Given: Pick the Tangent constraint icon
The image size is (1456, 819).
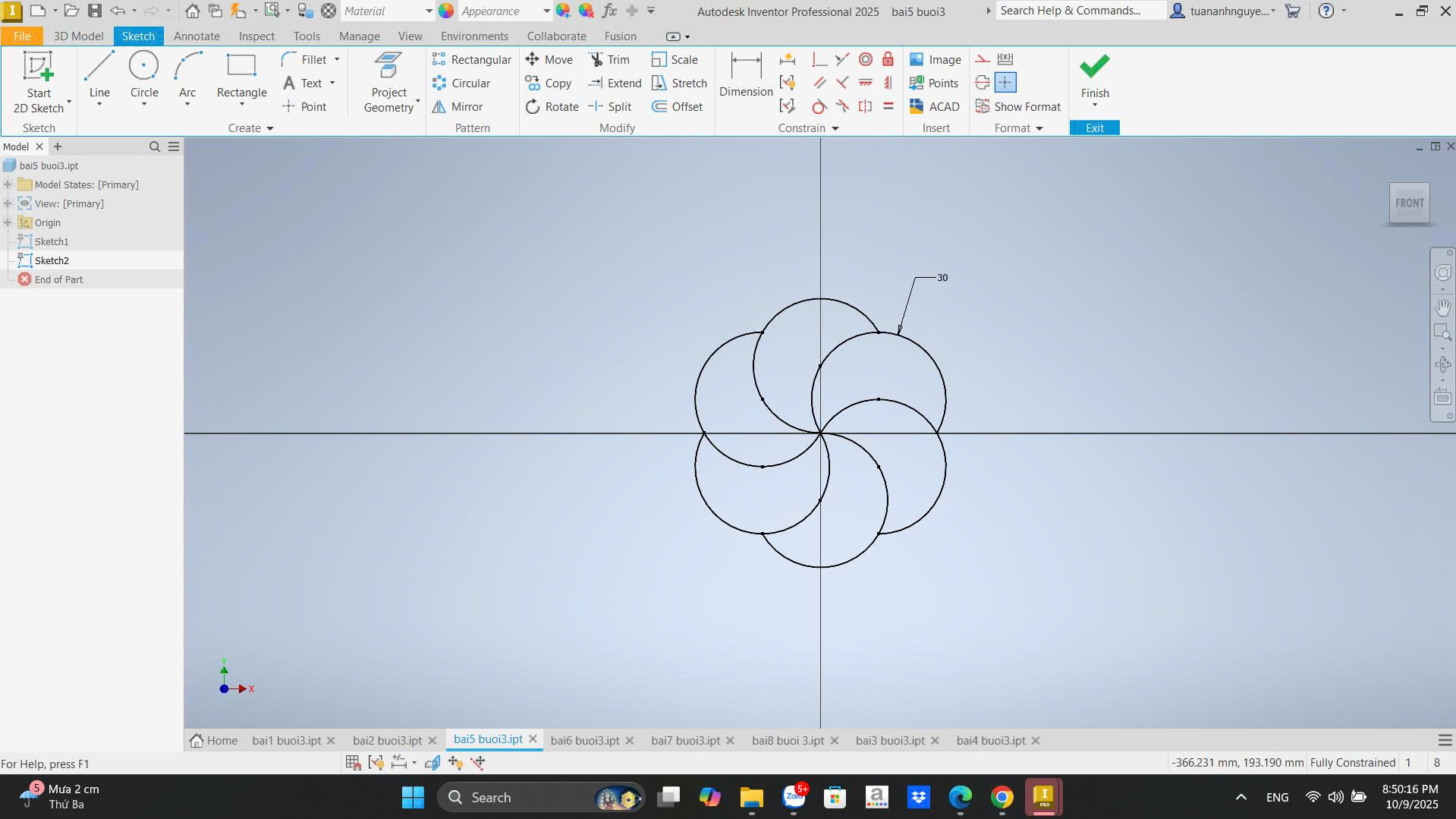Looking at the screenshot, I should 819,107.
